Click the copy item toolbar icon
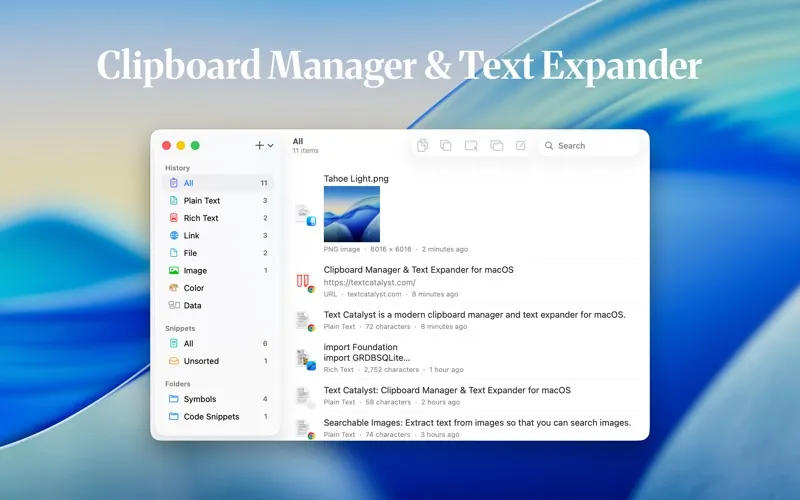Screen dimensions: 800x500 445,145
